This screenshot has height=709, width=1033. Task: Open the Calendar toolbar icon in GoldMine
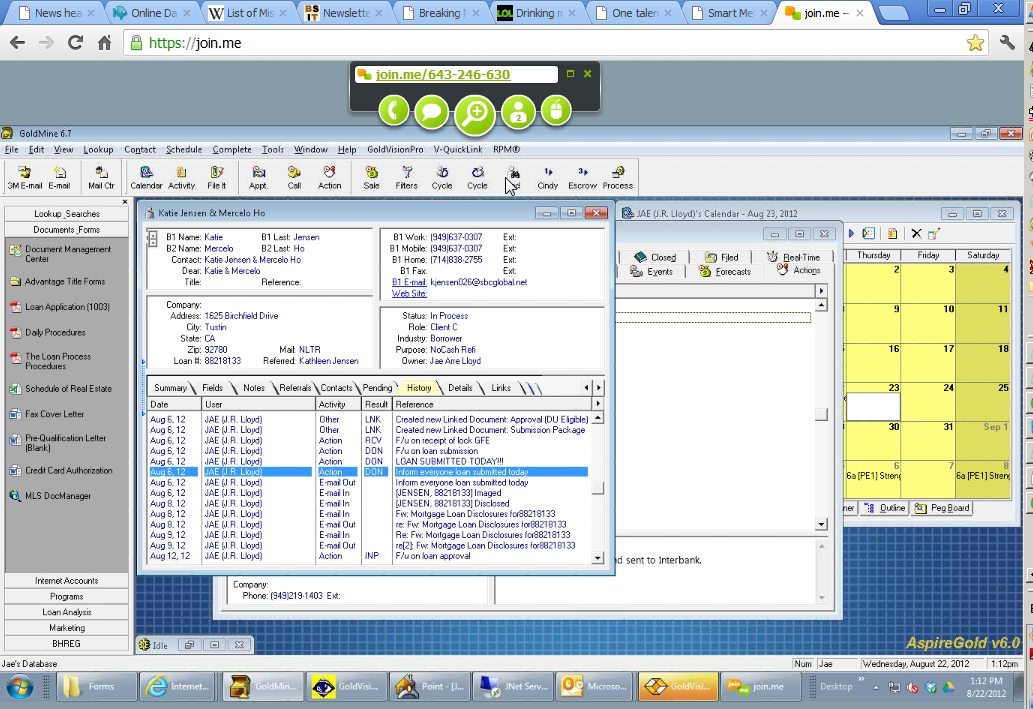[146, 177]
